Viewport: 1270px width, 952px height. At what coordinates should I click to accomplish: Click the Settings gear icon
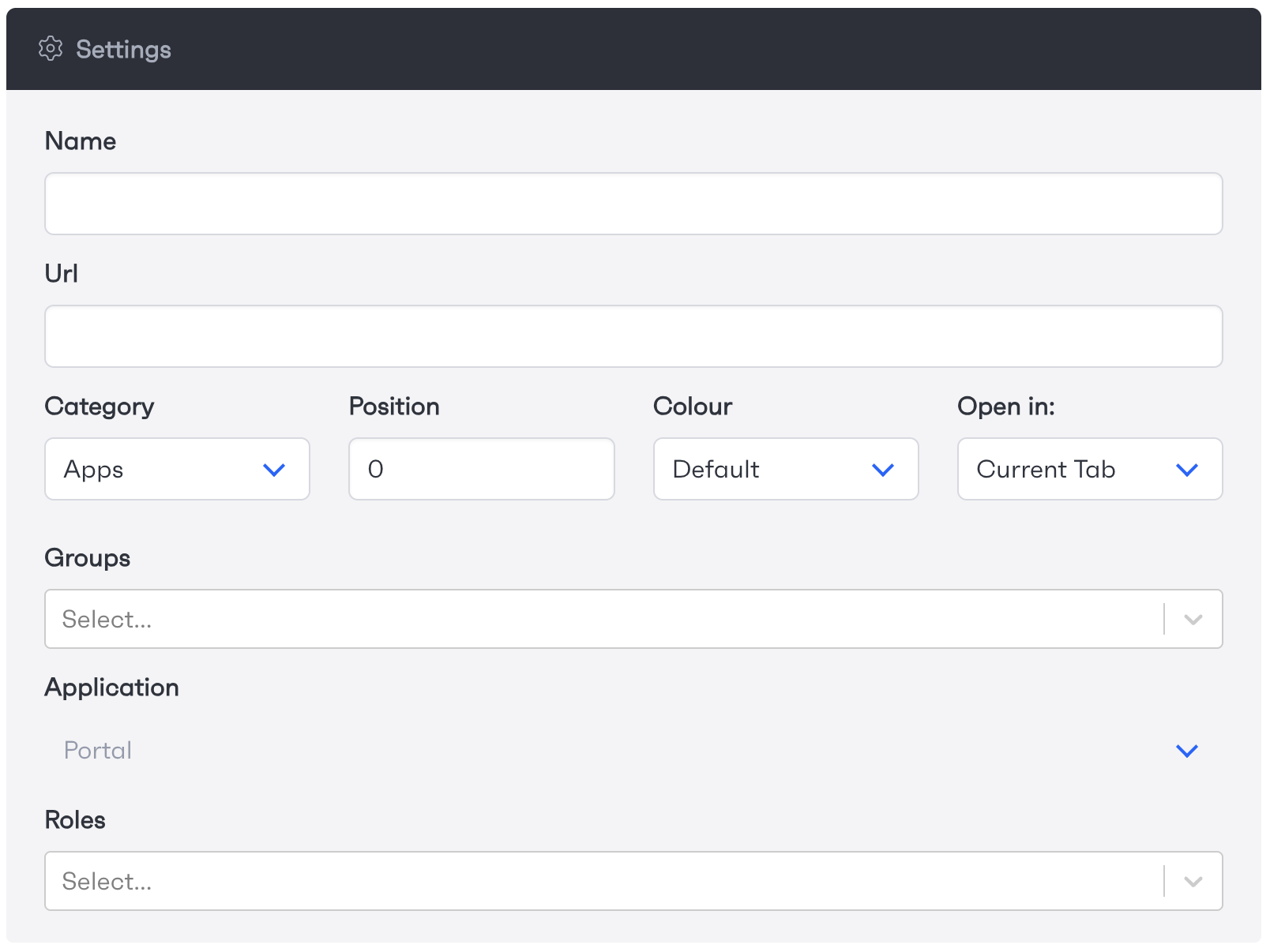51,49
